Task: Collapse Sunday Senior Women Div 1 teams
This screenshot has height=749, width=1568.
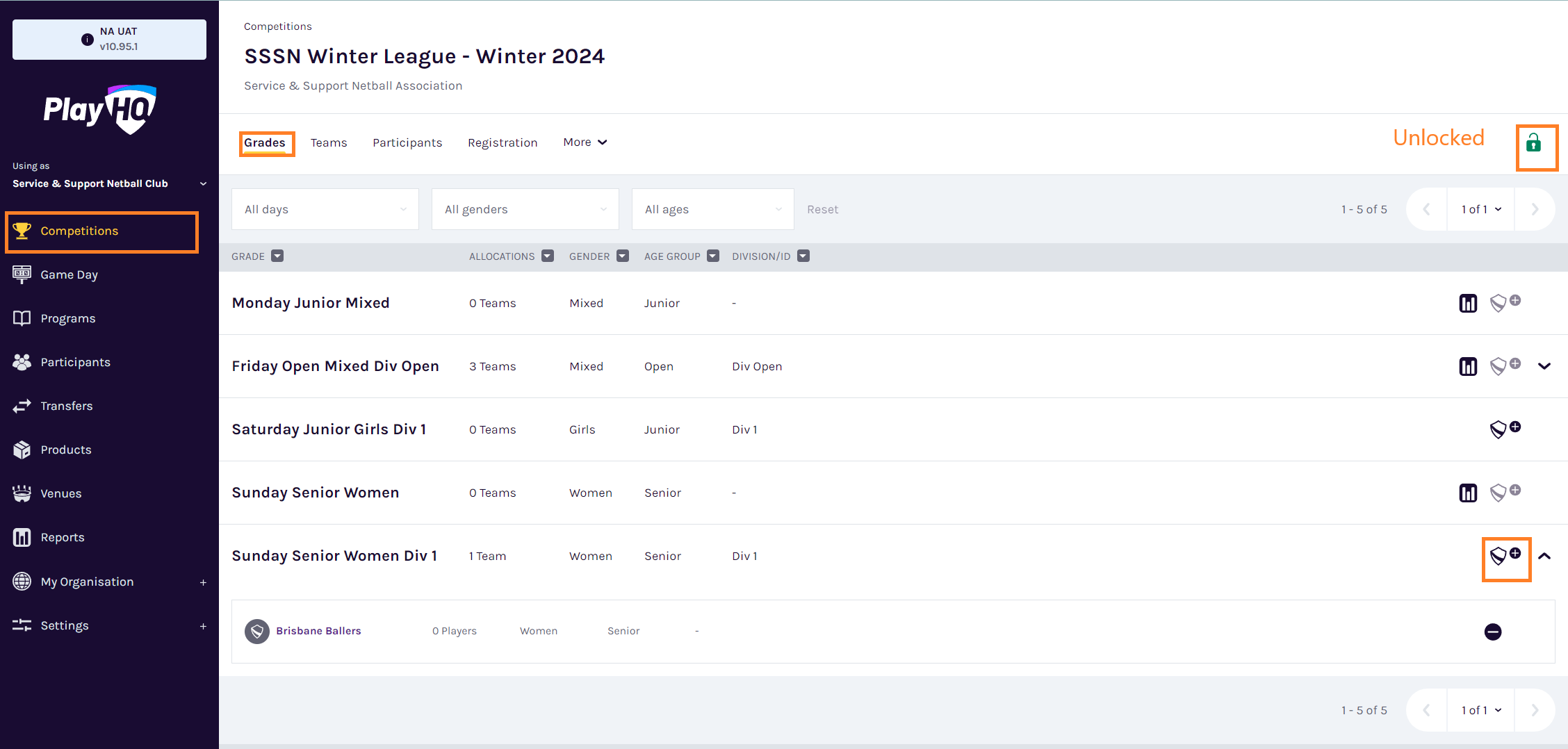Action: pyautogui.click(x=1544, y=556)
